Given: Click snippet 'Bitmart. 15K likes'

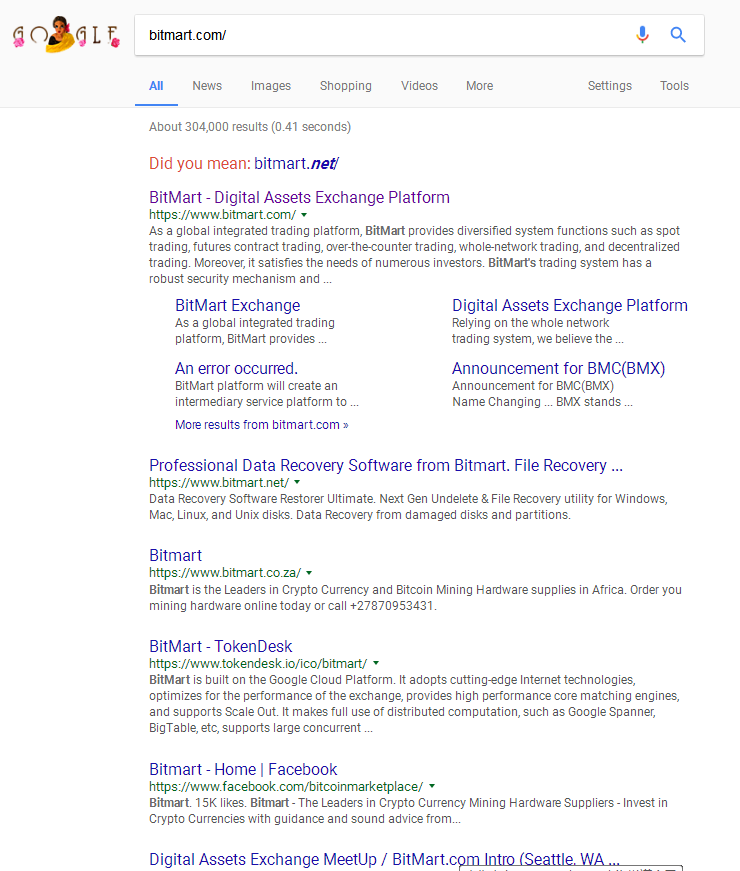Looking at the screenshot, I should click(x=408, y=811).
